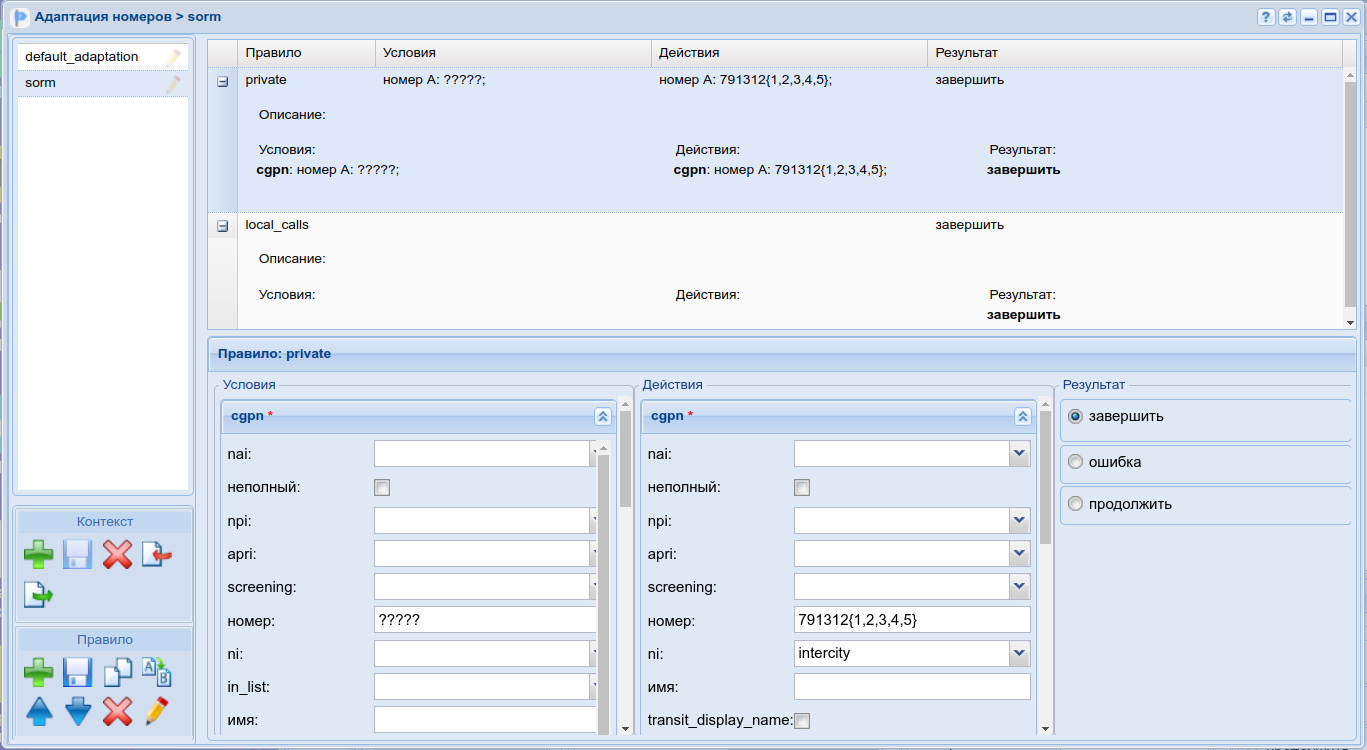The image size is (1367, 750).
Task: Select default_adaptation in the context list
Action: (82, 57)
